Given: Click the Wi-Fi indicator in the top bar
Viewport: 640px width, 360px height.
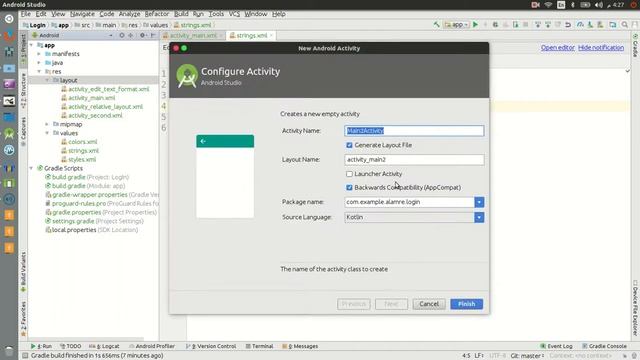Looking at the screenshot, I should coord(548,5).
